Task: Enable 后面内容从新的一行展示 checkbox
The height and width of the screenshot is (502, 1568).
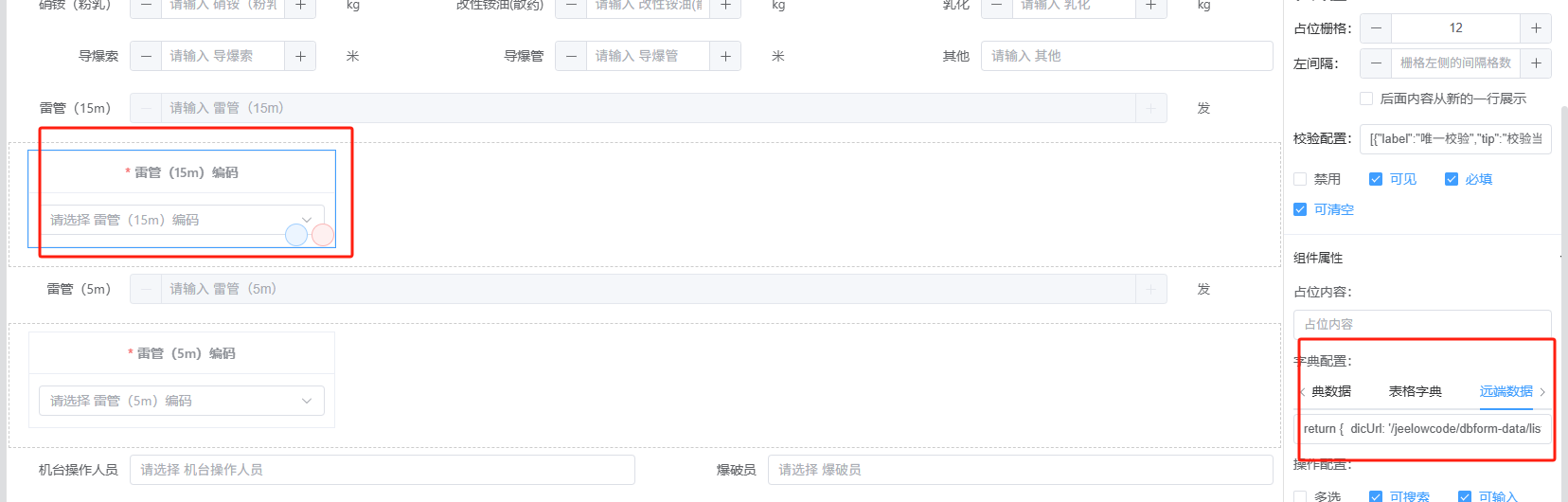Action: click(x=1366, y=99)
